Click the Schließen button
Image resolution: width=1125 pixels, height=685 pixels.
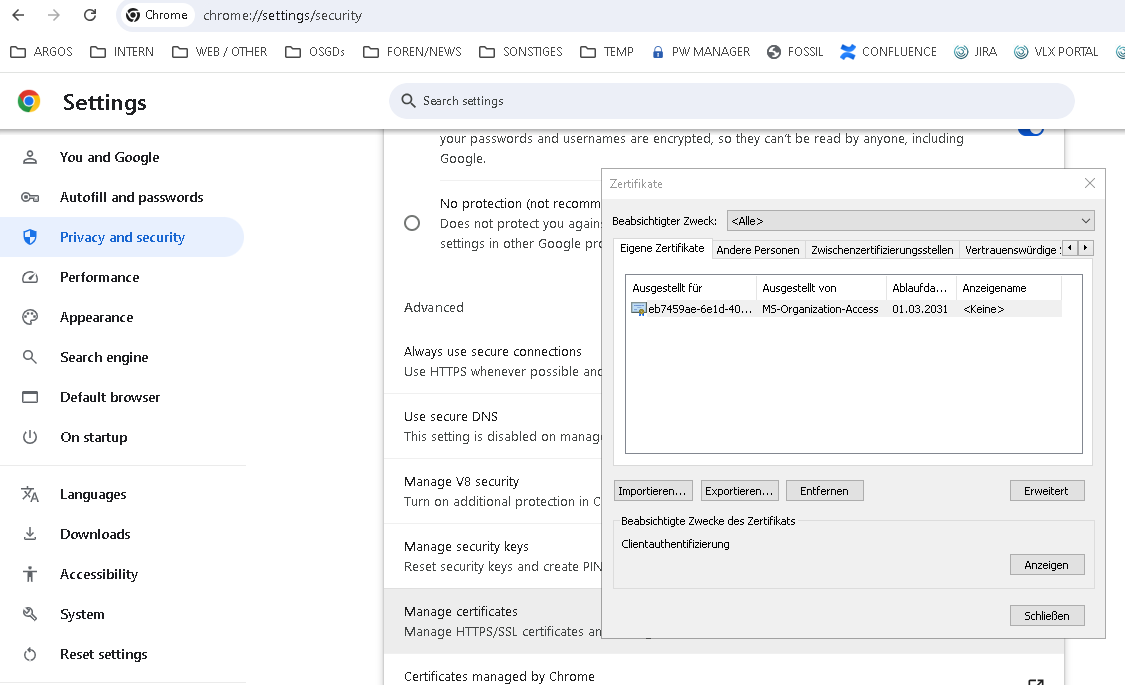point(1047,616)
